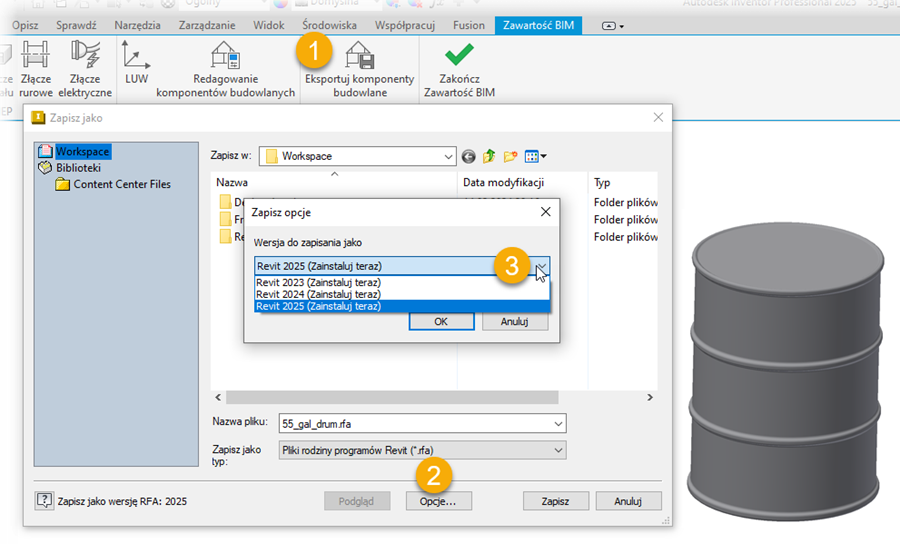Open the Nazwa pliku dropdown arrow
Screen dimensions: 900x544
point(558,423)
